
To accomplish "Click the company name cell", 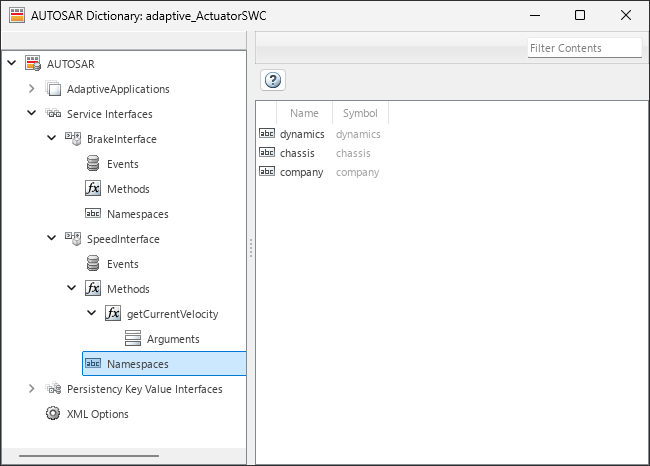I will 301,172.
